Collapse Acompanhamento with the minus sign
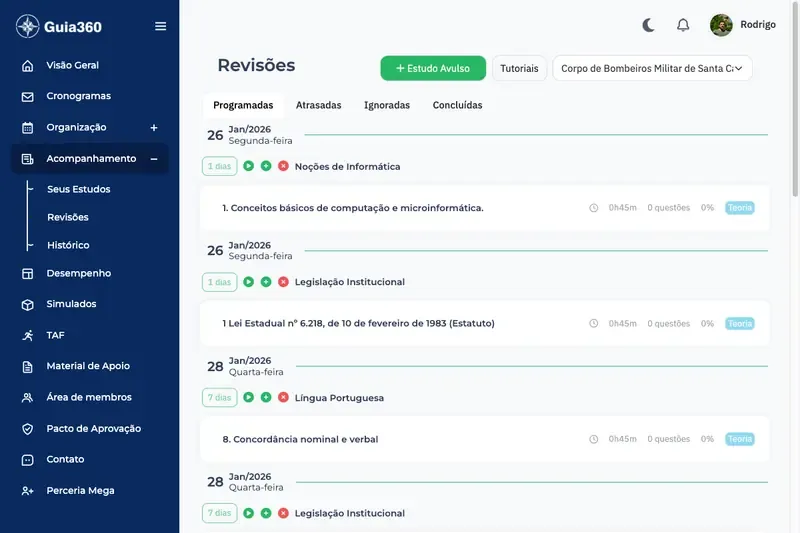Viewport: 800px width, 533px height. [x=154, y=159]
